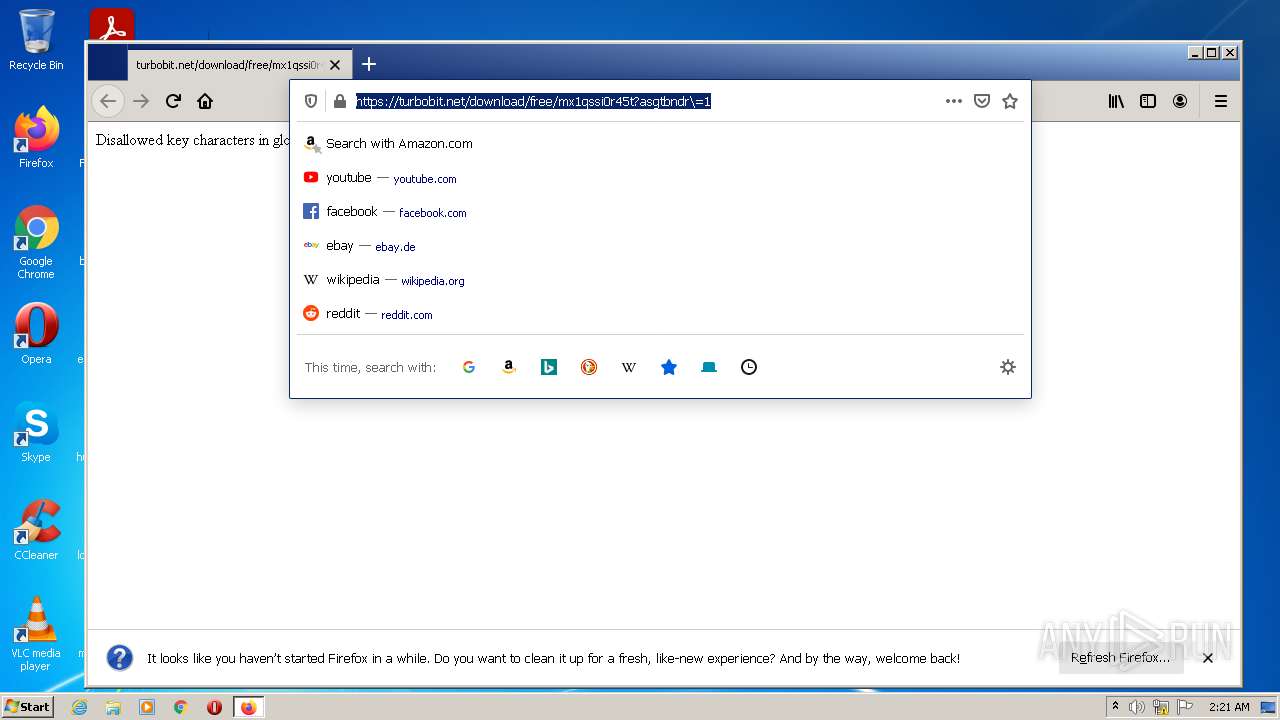Open Firefox account icon
Viewport: 1280px width, 720px height.
1180,101
